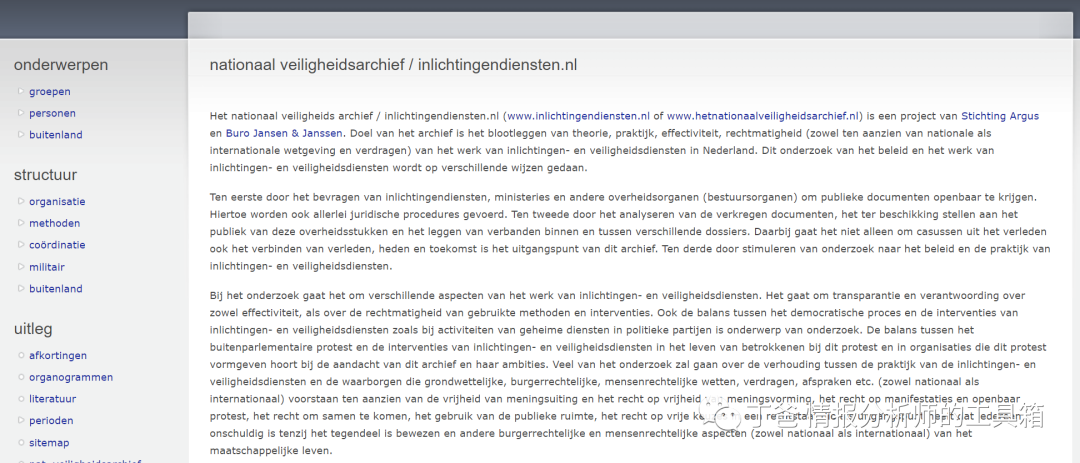The image size is (1080, 463).
Task: Go to organisatie under structuur
Action: (x=57, y=202)
